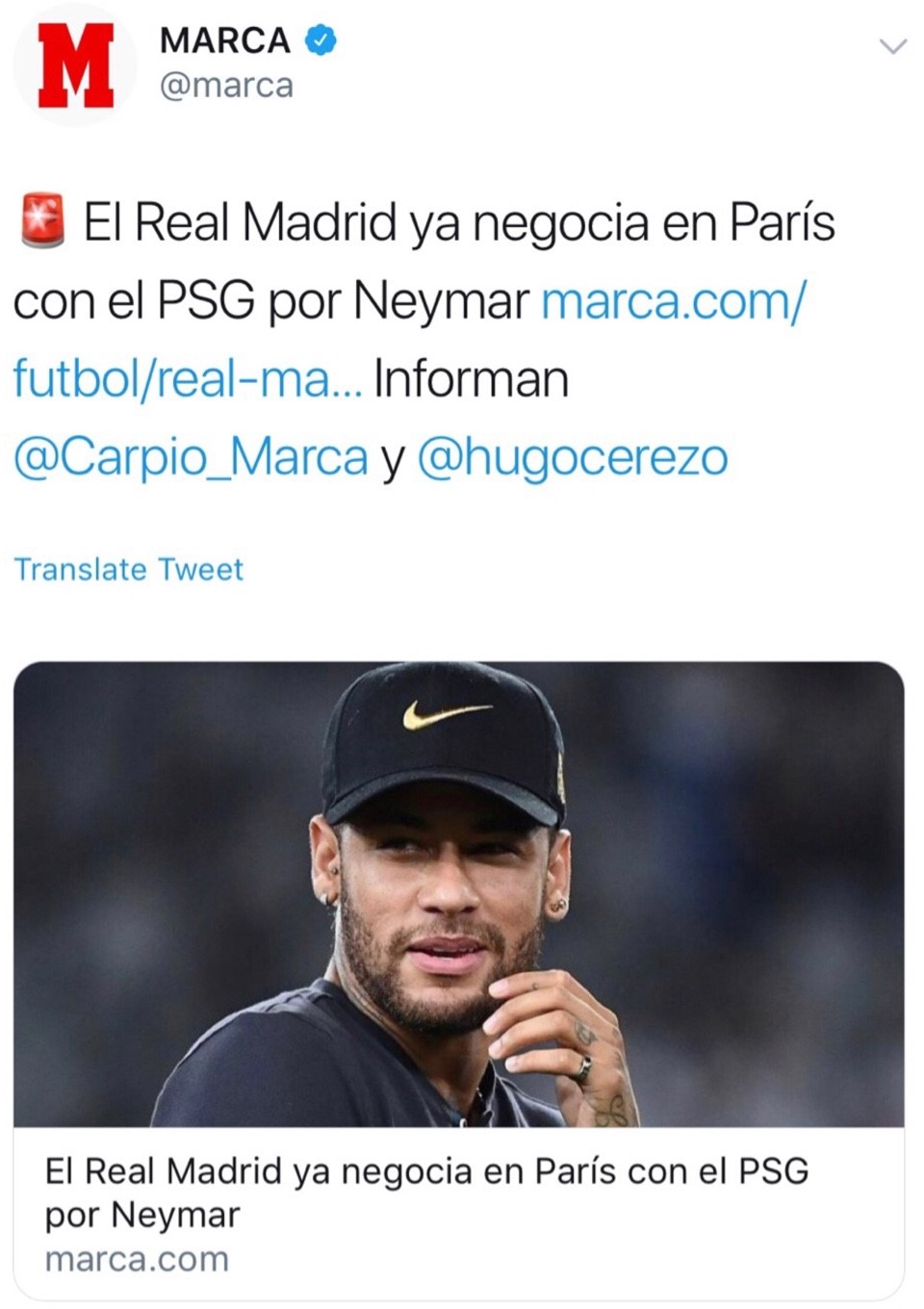Click the tweet's first line 'El Real Madrid ya negocia en París'
The height and width of the screenshot is (1309, 924).
[x=459, y=222]
